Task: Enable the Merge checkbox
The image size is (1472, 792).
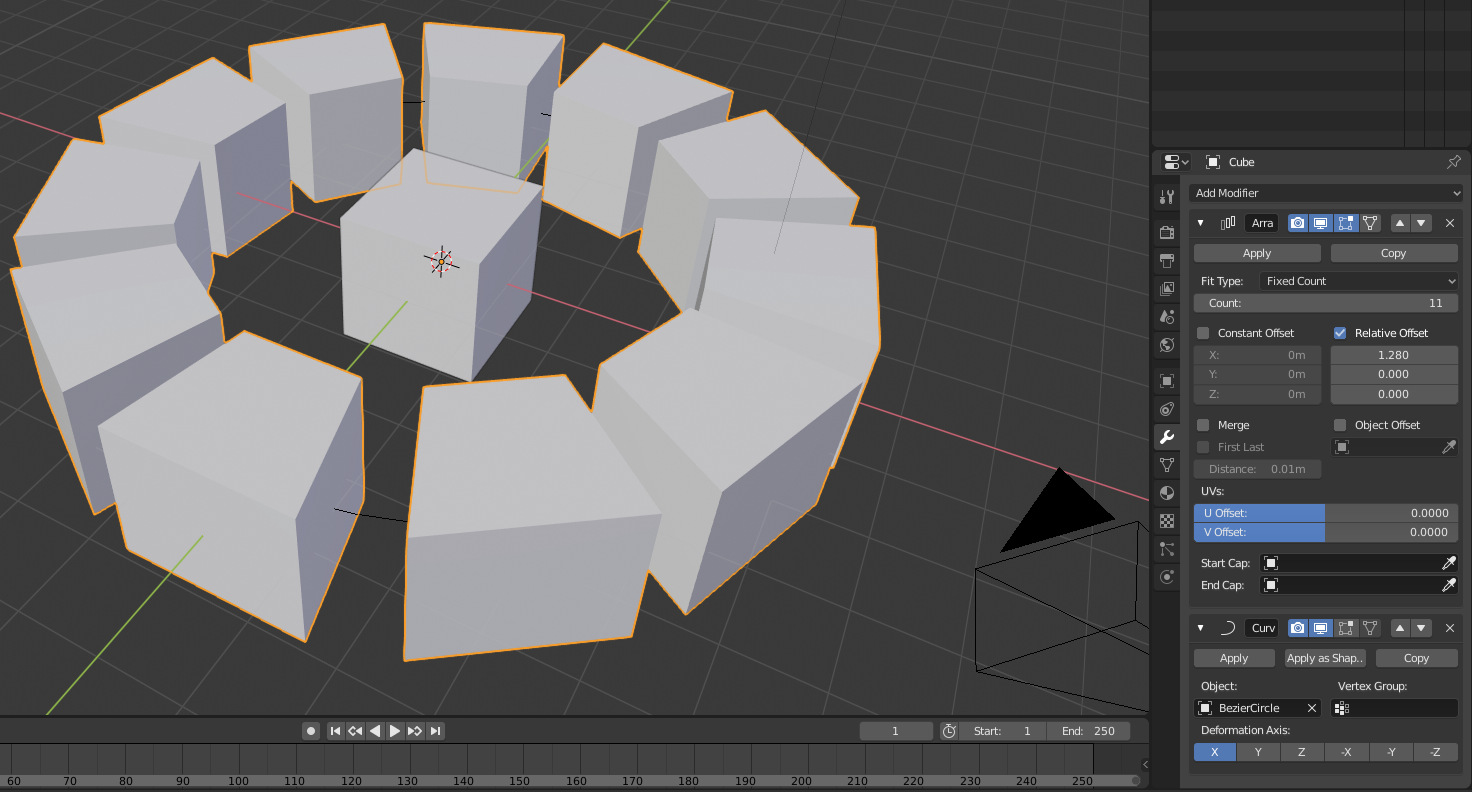Action: (1203, 425)
